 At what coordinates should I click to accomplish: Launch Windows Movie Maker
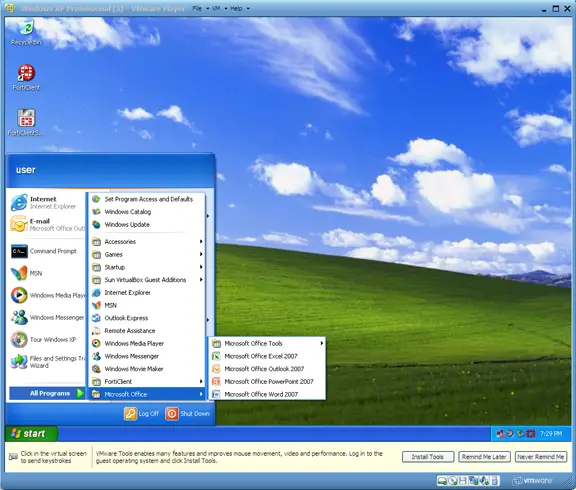(x=147, y=369)
